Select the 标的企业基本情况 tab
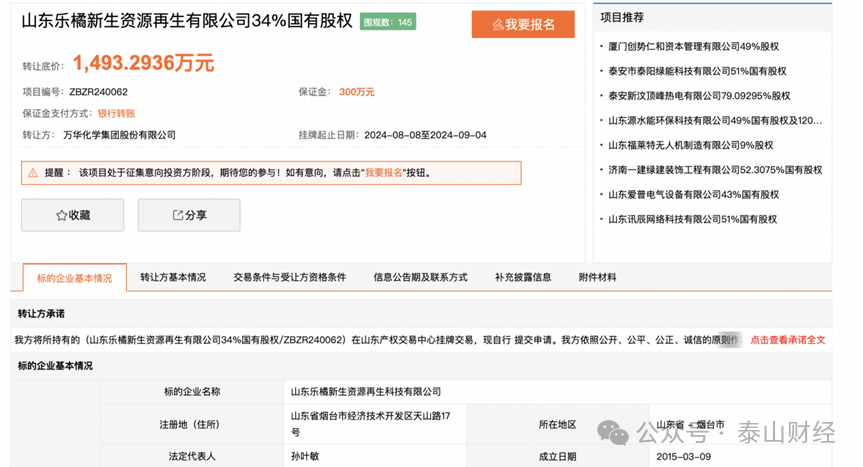Screen dimensions: 863x467 tap(74, 278)
